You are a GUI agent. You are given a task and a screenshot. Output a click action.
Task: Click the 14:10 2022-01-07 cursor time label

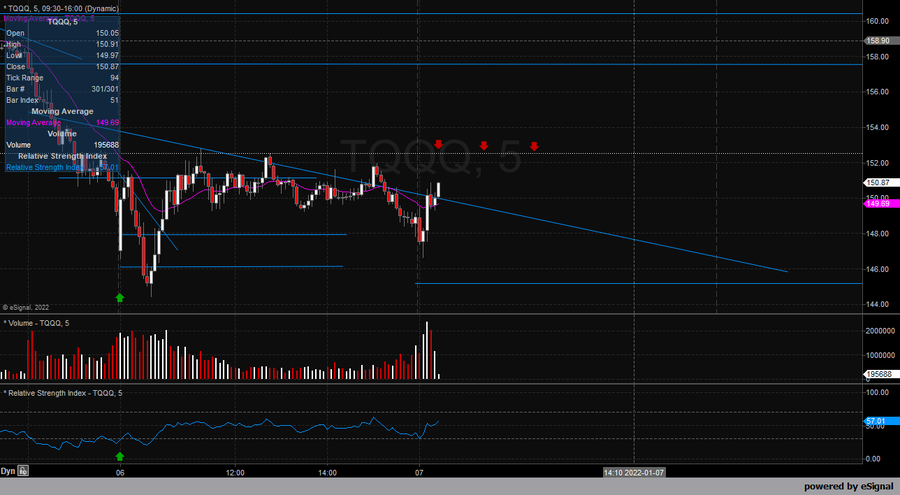pos(634,473)
